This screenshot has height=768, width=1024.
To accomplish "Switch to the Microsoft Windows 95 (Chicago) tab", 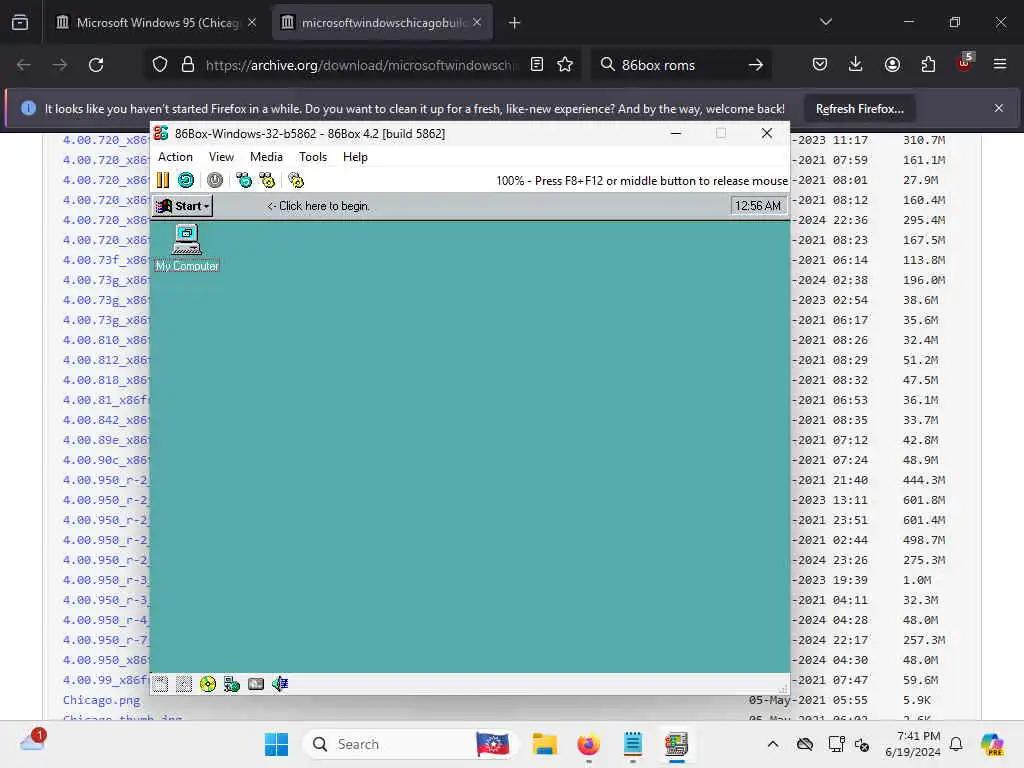I will [155, 23].
